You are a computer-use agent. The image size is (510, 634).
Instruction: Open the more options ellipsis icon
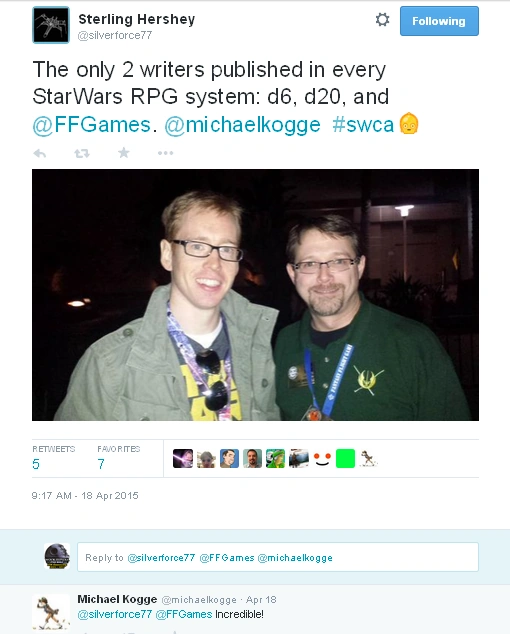(x=165, y=153)
